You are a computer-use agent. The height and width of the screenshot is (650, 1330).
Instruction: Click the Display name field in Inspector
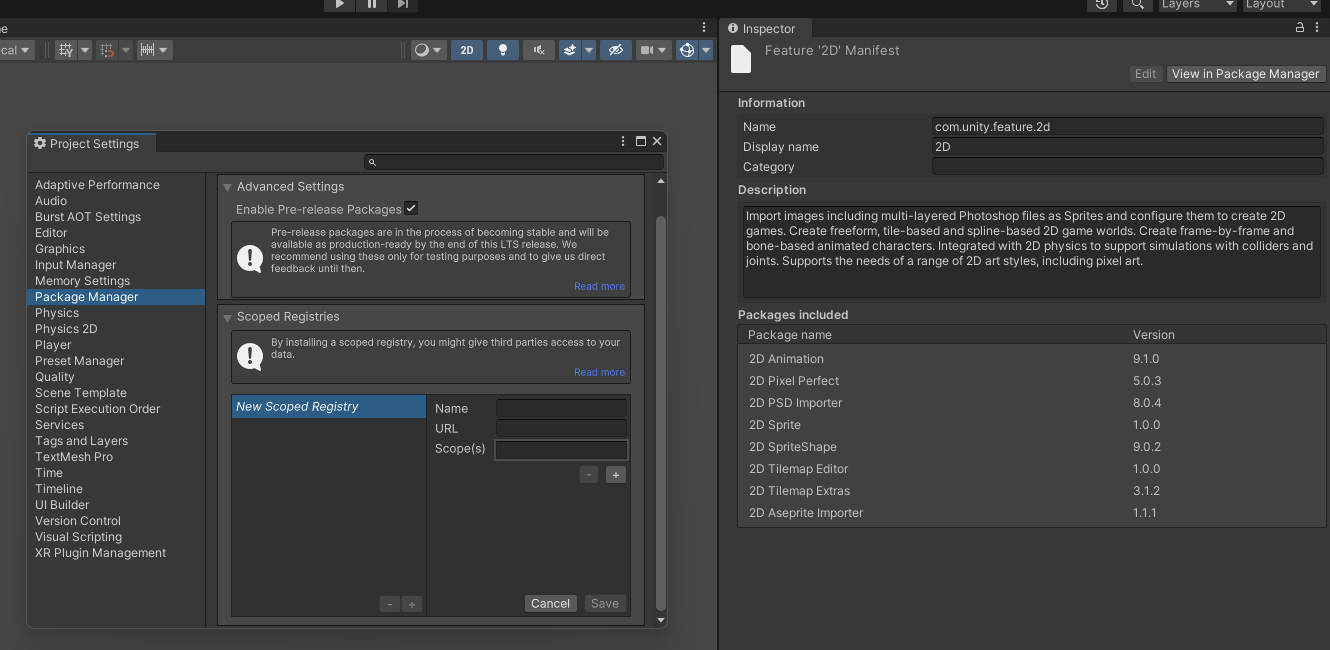[1128, 147]
